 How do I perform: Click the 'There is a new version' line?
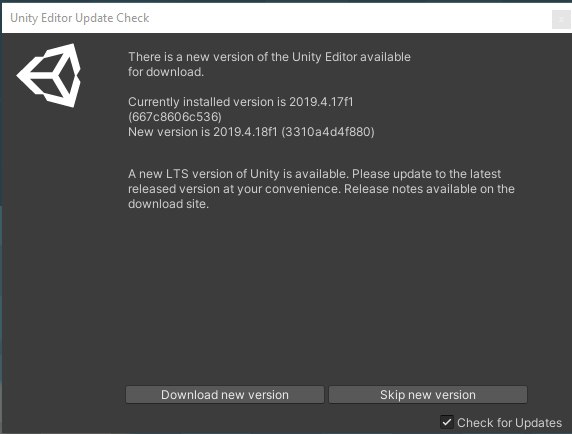pos(269,57)
